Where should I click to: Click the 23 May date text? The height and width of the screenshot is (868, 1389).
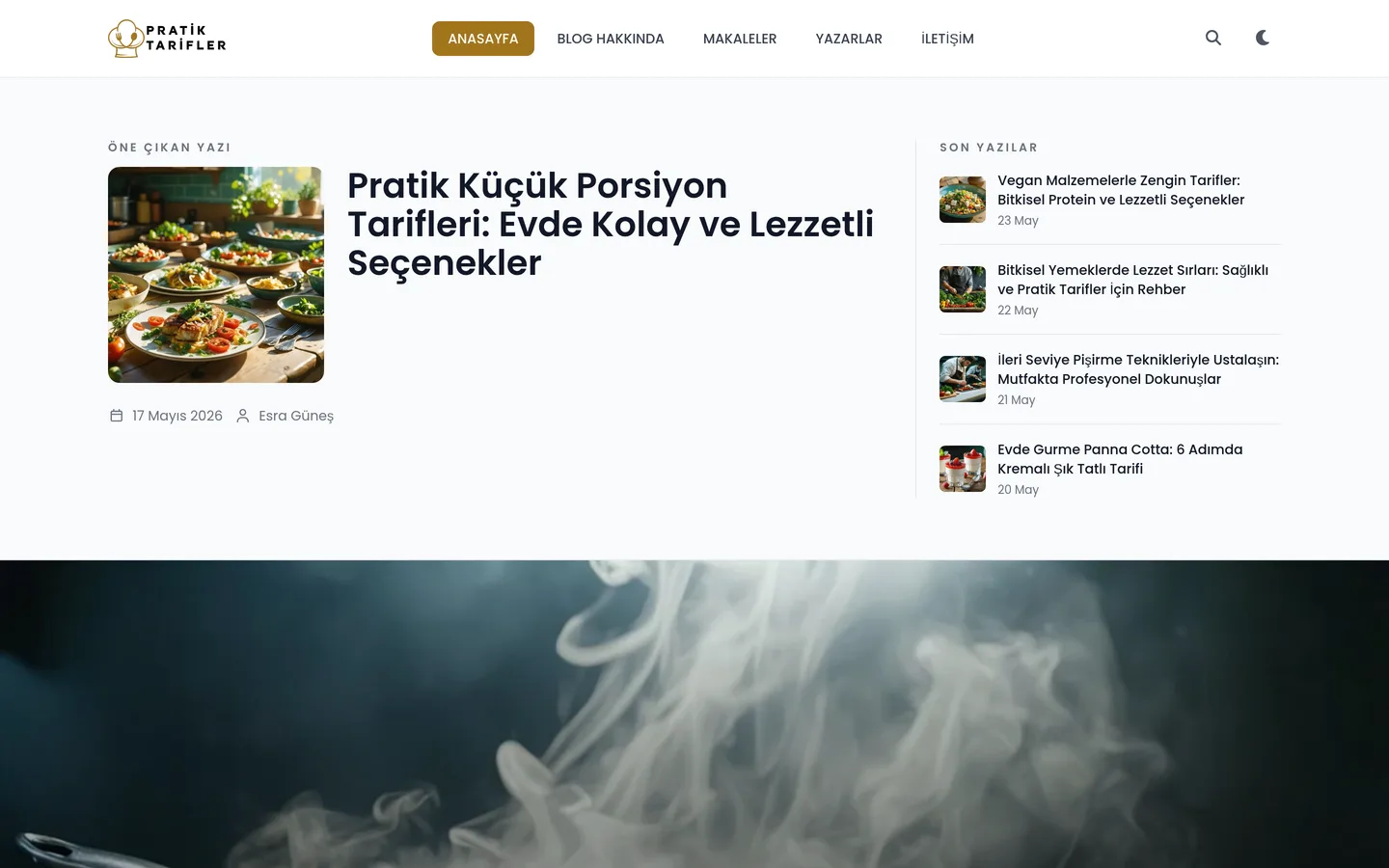(1018, 221)
